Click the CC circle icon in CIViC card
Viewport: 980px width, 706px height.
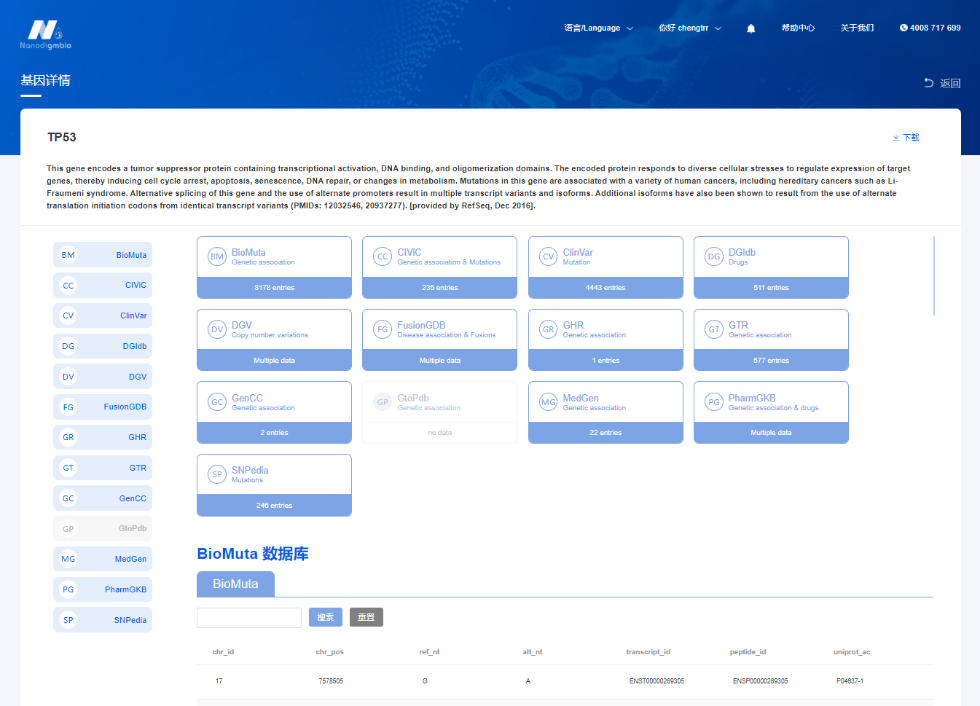pyautogui.click(x=381, y=257)
